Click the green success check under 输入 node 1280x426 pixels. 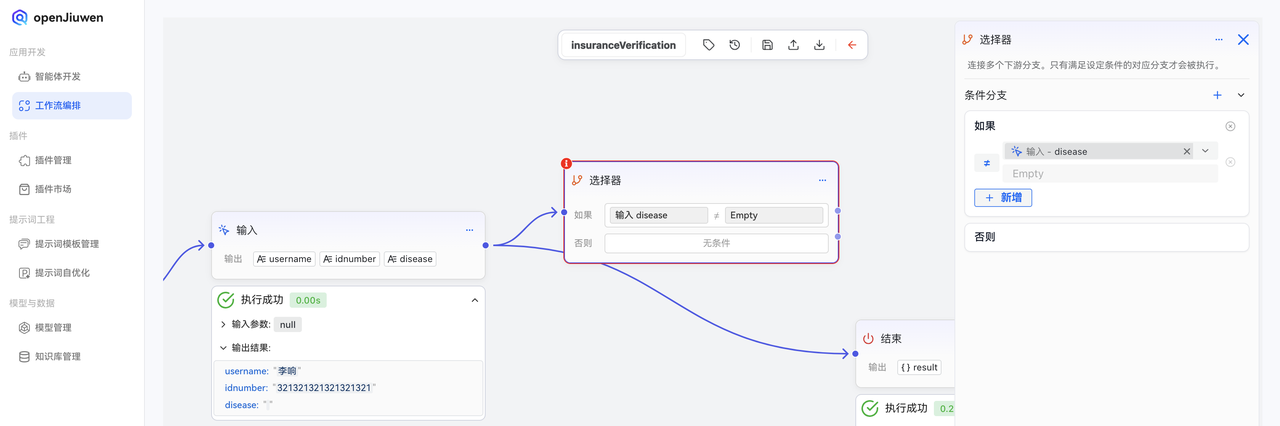(226, 300)
